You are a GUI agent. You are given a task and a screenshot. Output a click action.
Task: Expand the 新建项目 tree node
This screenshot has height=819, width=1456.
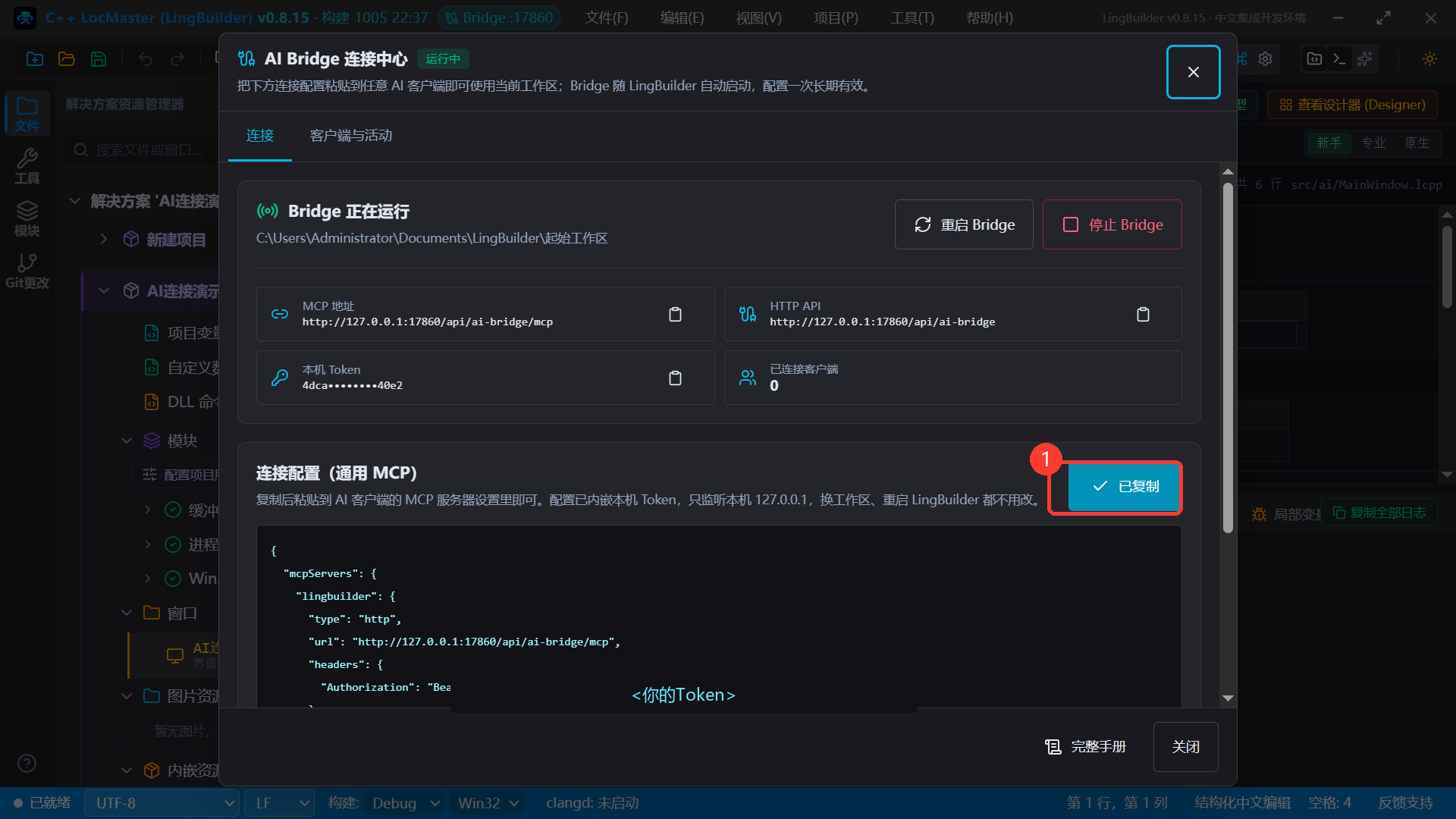click(x=104, y=240)
